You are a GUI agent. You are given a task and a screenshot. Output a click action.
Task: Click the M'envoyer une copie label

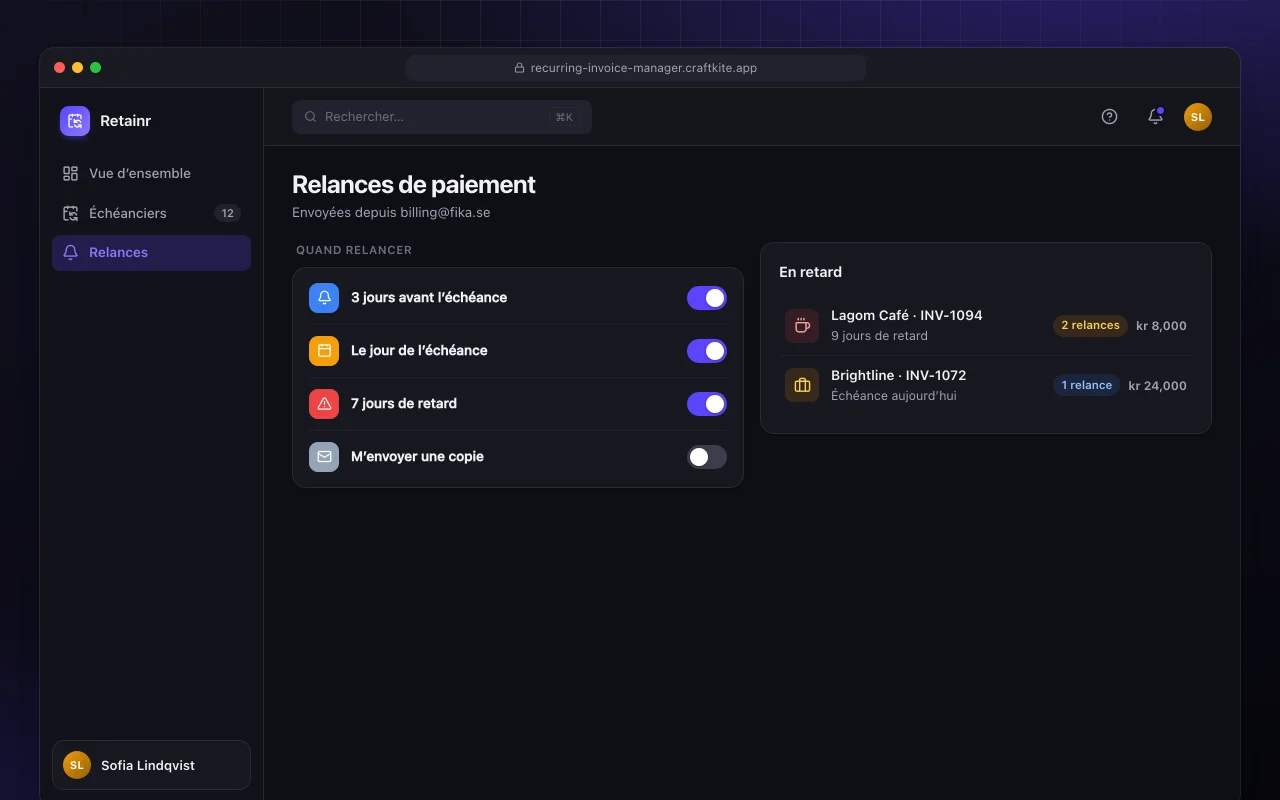417,457
